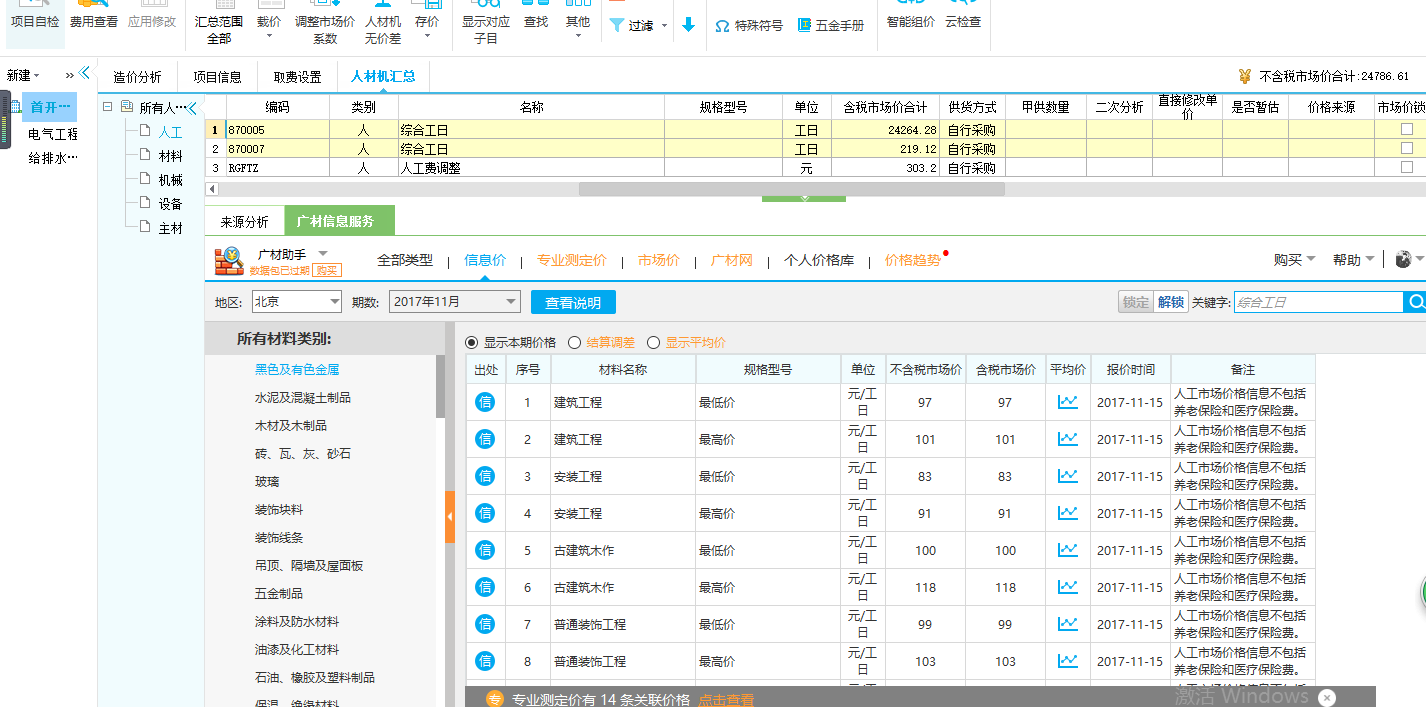Open 价格趋势 price trend
1426x707 pixels.
912,260
